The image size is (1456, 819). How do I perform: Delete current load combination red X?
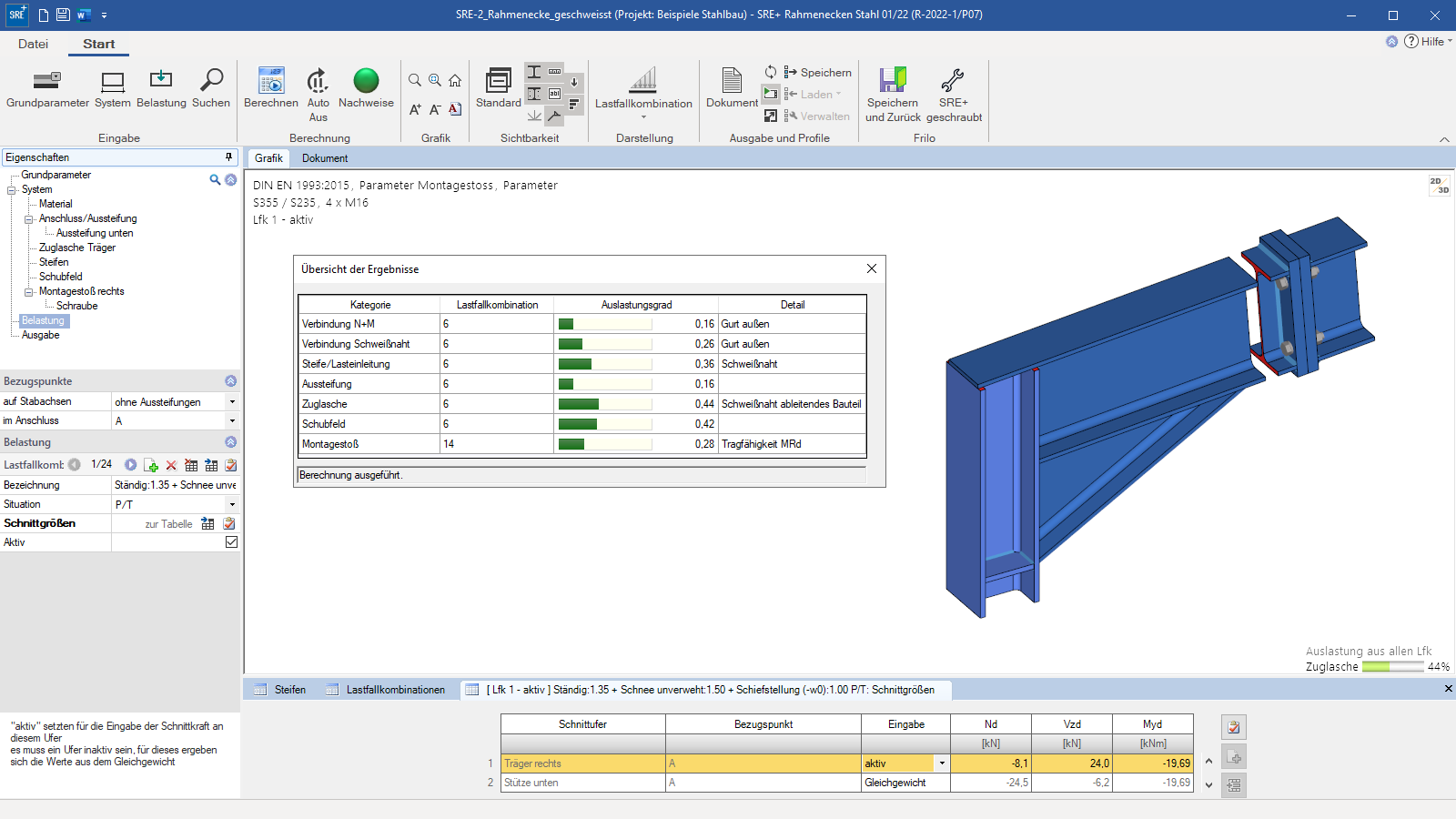[x=171, y=465]
